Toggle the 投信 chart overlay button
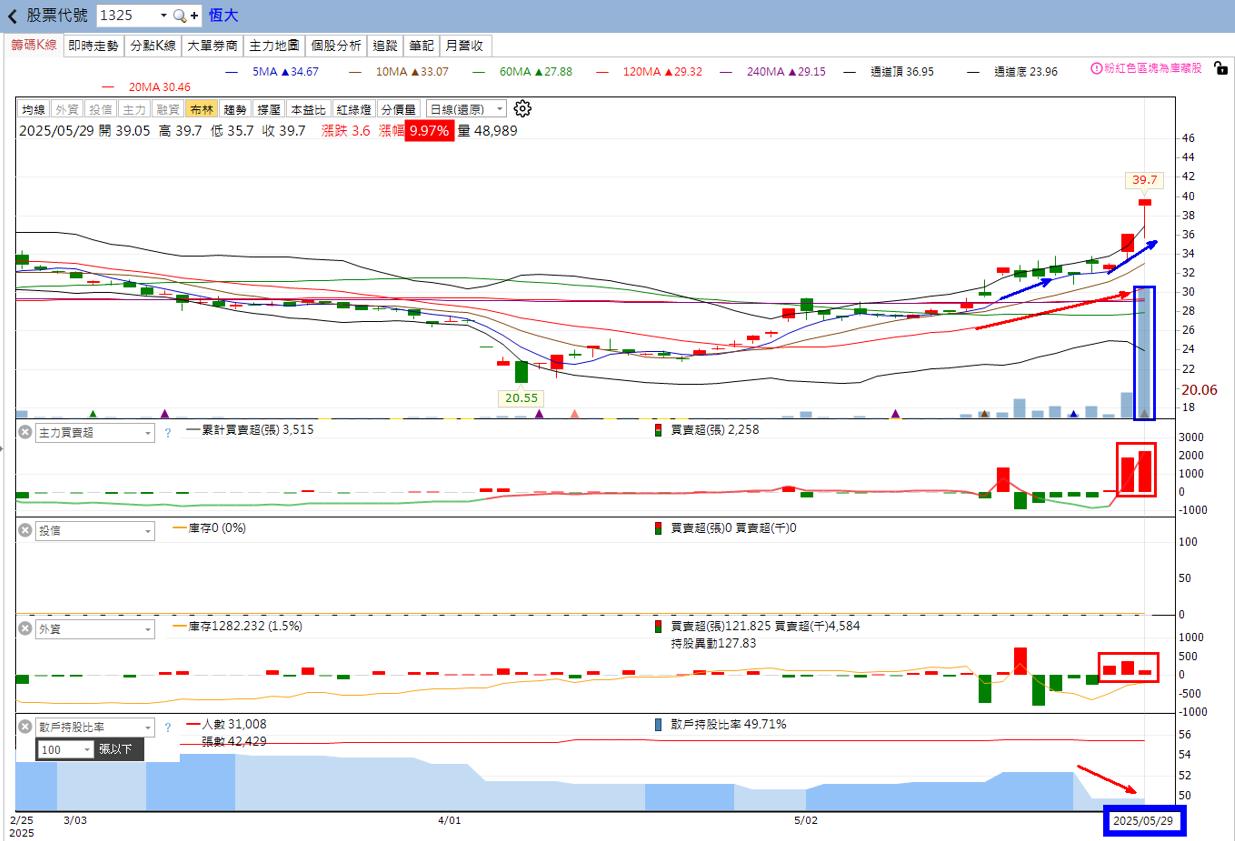This screenshot has width=1235, height=841. 100,109
